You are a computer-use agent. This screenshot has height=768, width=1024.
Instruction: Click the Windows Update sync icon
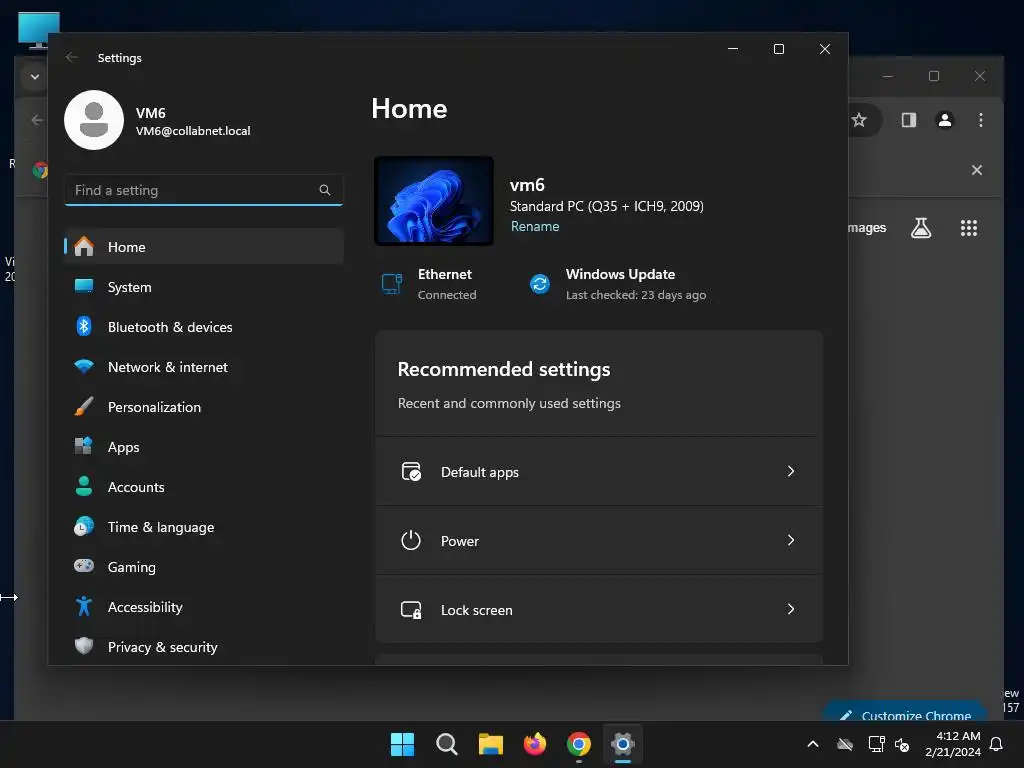tap(540, 284)
